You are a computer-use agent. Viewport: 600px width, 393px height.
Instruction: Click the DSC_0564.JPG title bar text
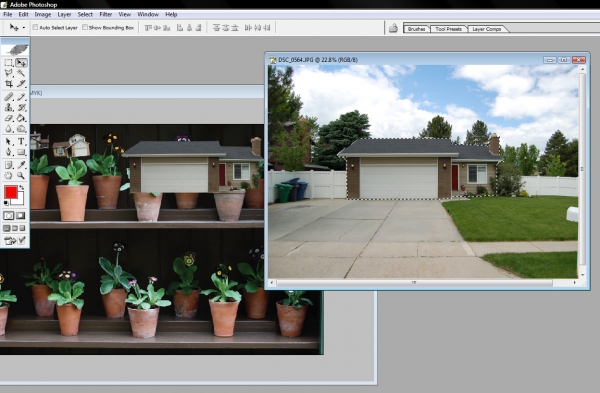(318, 60)
